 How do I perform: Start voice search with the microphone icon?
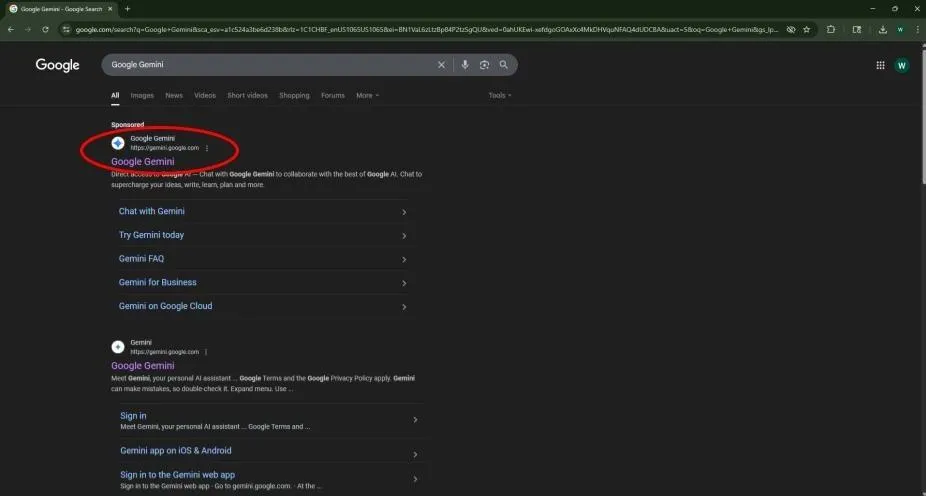pyautogui.click(x=465, y=65)
